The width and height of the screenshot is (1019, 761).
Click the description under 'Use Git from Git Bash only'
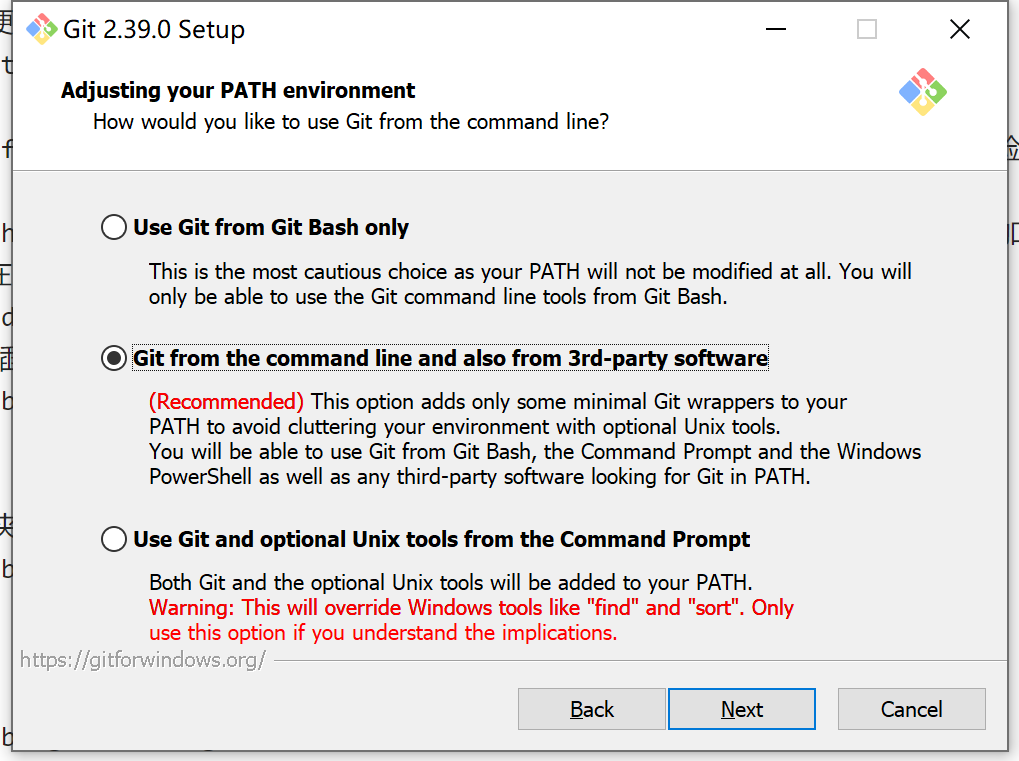500,283
